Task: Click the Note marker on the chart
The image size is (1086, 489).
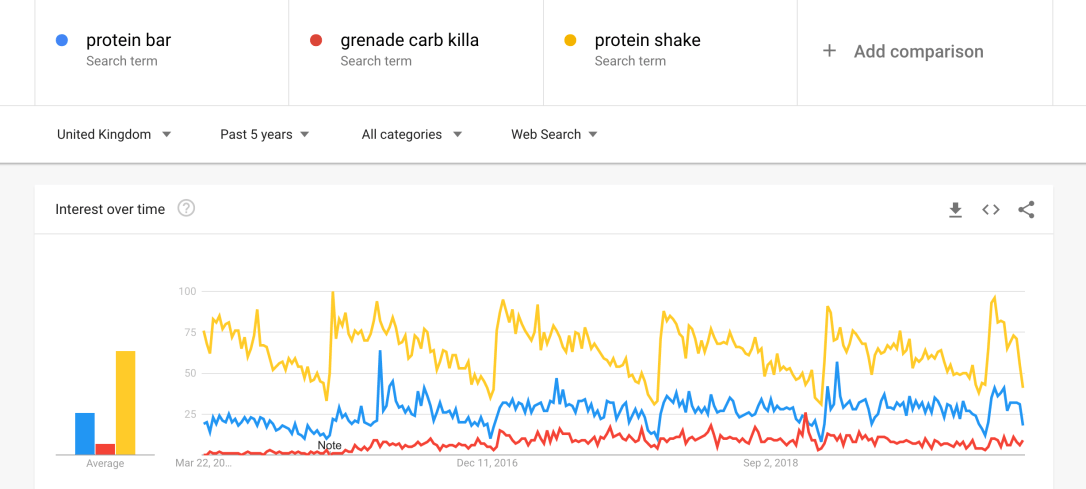Action: tap(329, 445)
